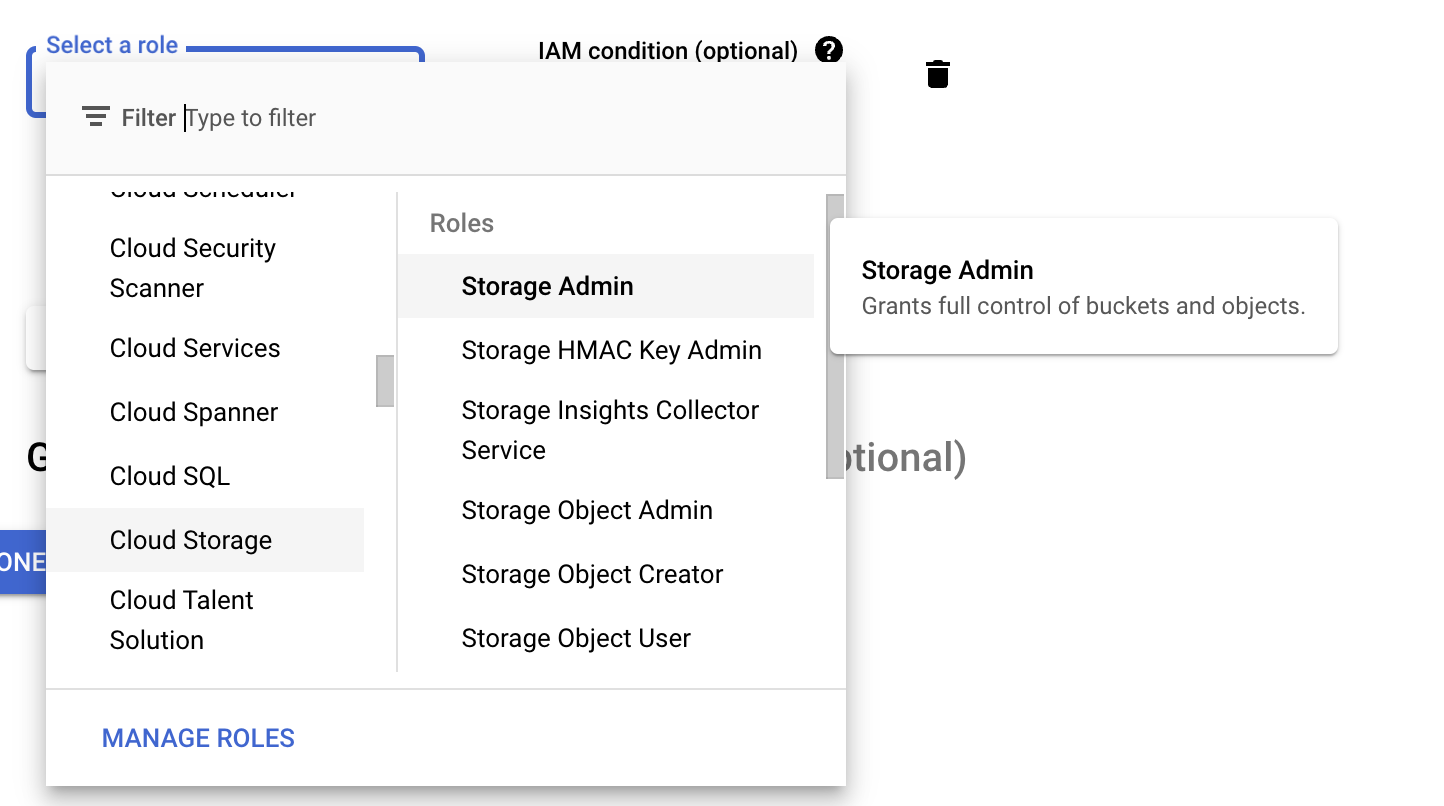The width and height of the screenshot is (1444, 806).
Task: Click the service category list scrollbar thumb
Action: click(385, 381)
